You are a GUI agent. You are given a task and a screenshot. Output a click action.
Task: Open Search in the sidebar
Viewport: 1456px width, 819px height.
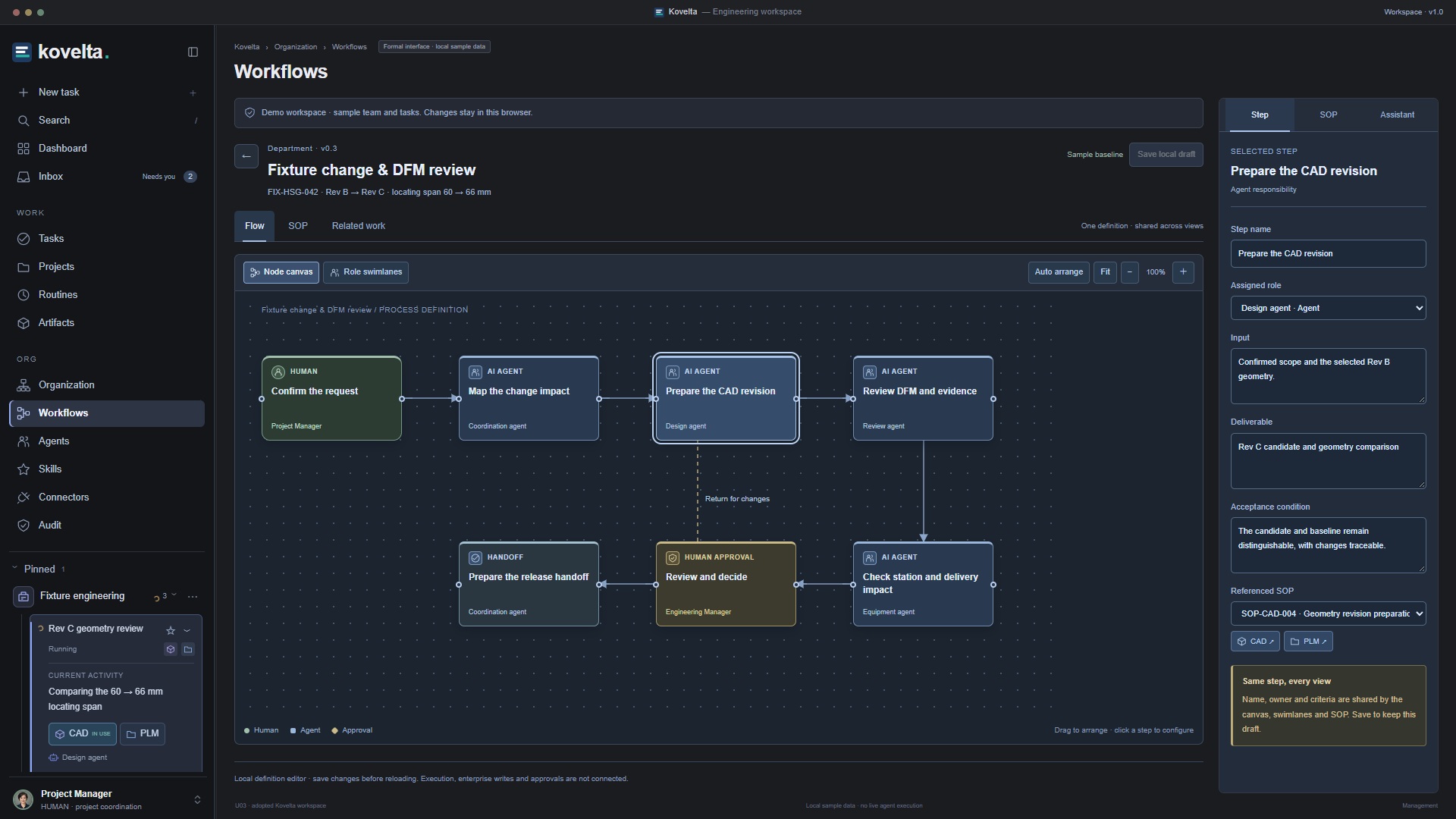click(x=107, y=121)
